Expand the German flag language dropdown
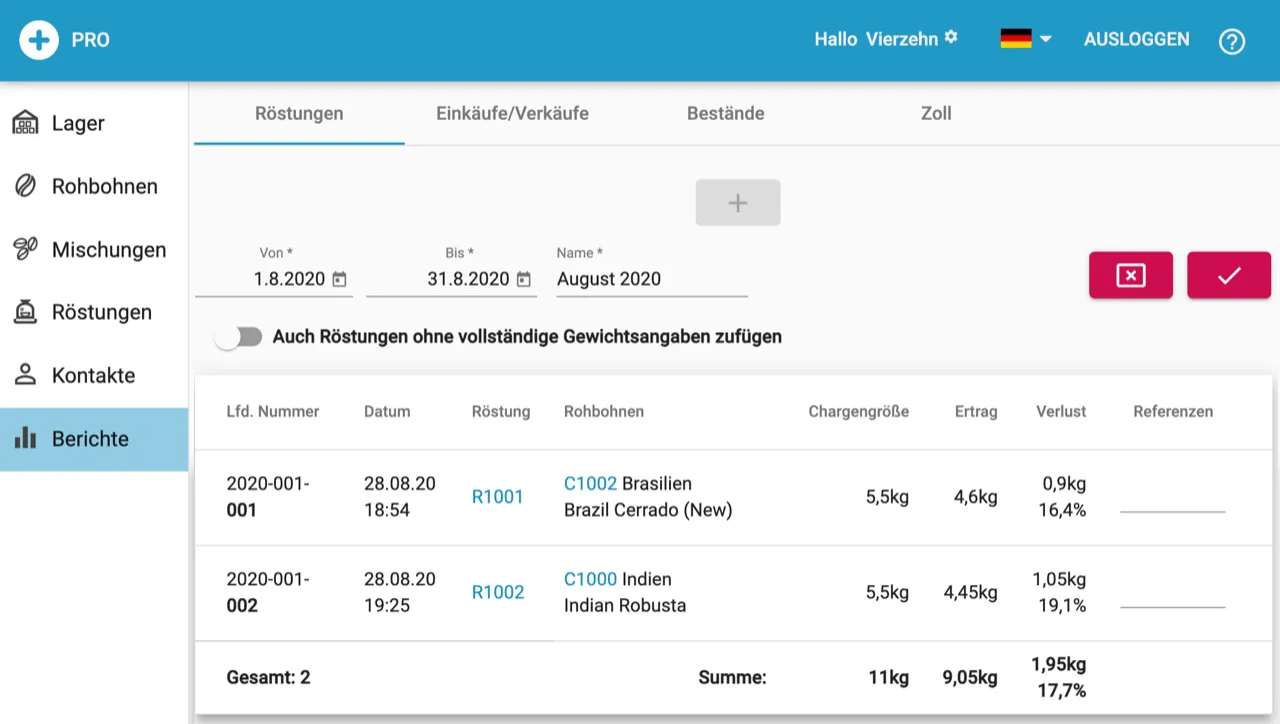Viewport: 1280px width, 724px height. coord(1026,39)
